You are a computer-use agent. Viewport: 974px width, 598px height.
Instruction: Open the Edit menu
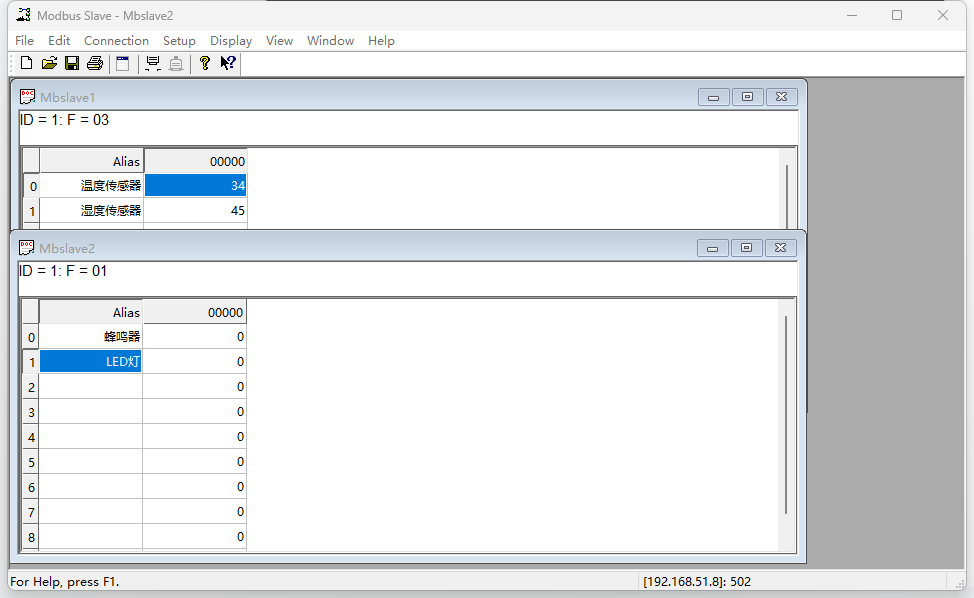[59, 40]
